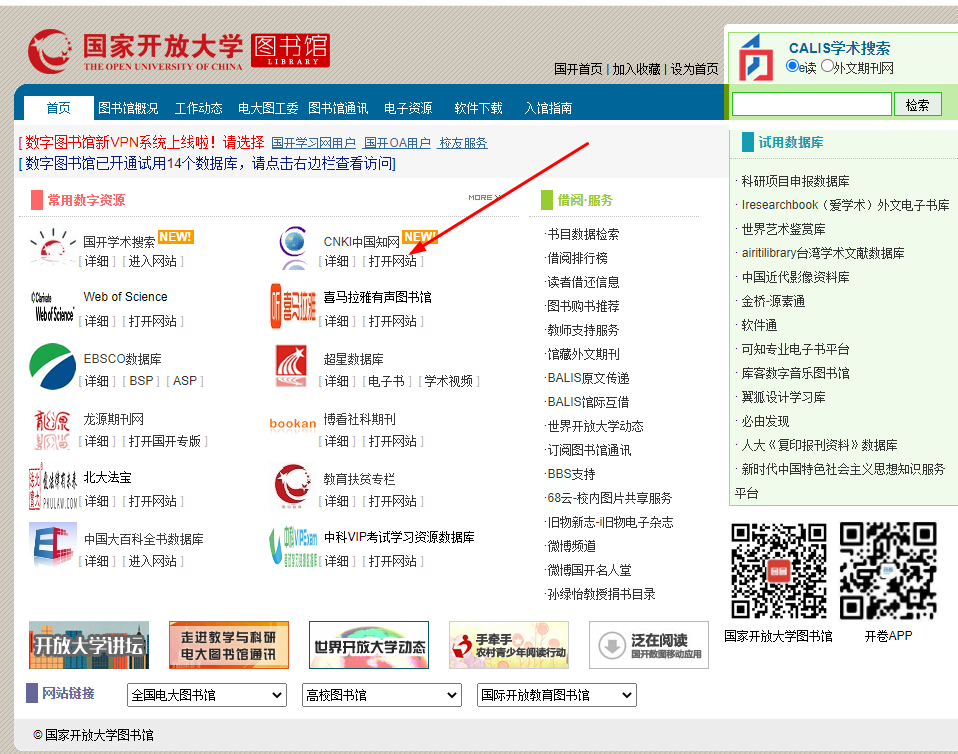Screen dimensions: 958x754
Task: Click the 中科VIP exam database logo
Action: 293,546
